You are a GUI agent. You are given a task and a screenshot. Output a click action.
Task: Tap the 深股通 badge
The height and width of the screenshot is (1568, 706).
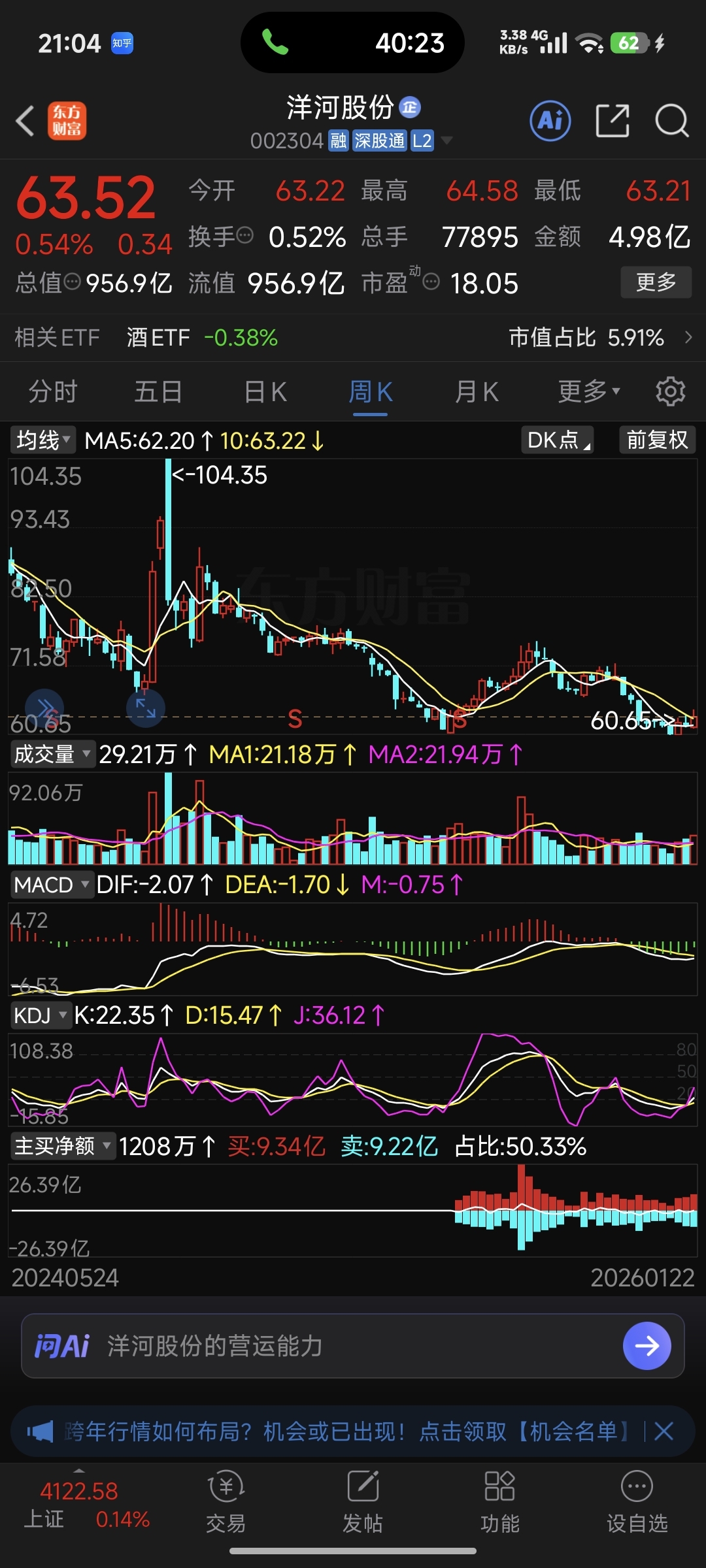[x=380, y=140]
